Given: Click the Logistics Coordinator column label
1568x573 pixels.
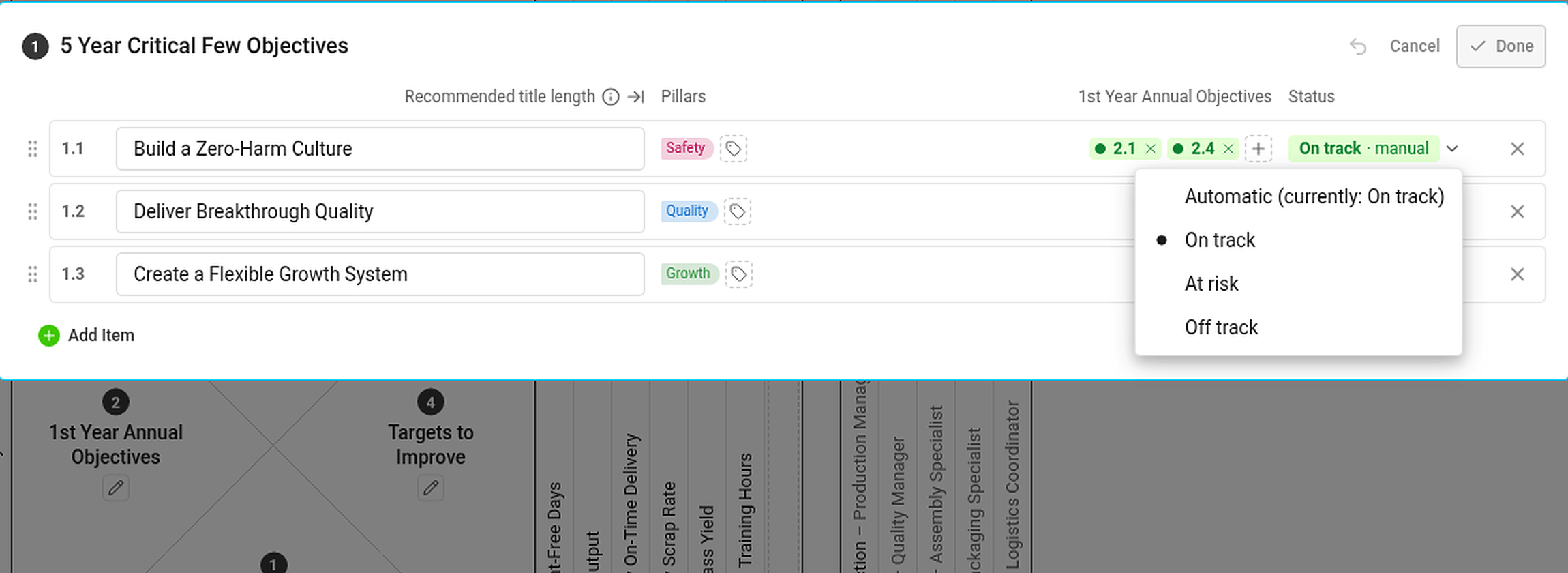Looking at the screenshot, I should point(1012,485).
